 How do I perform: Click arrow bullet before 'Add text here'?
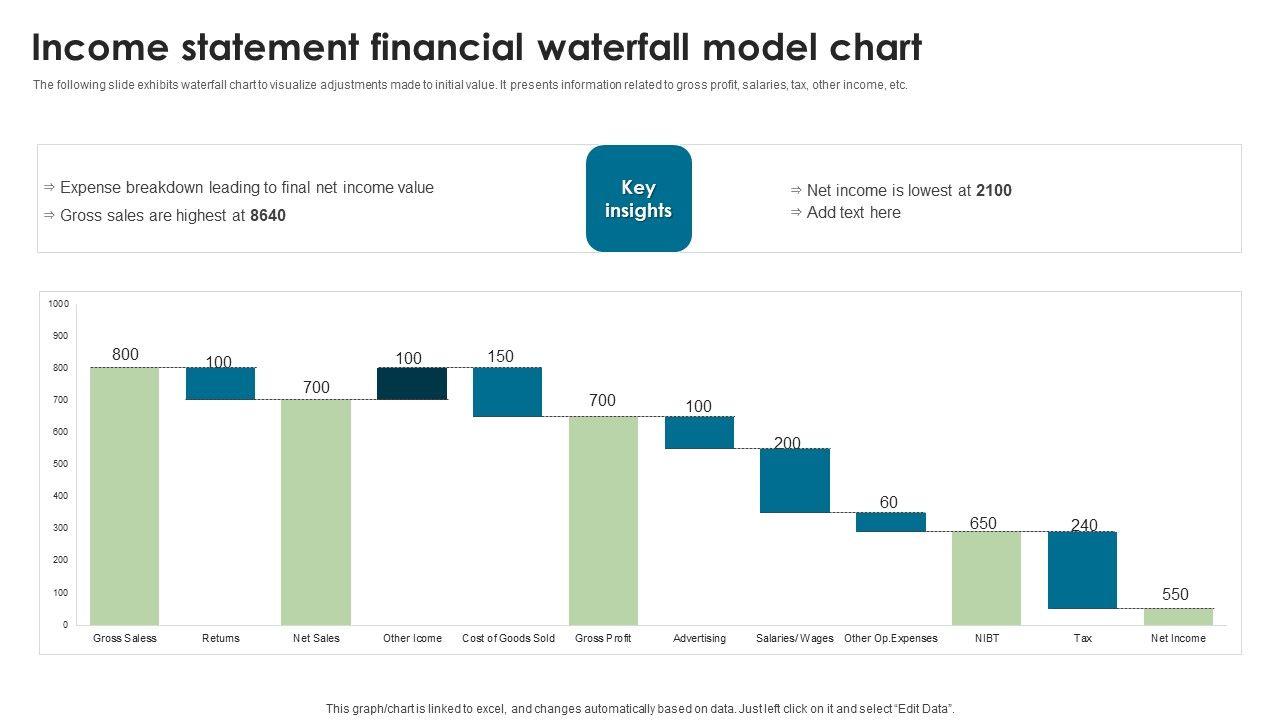coord(796,212)
